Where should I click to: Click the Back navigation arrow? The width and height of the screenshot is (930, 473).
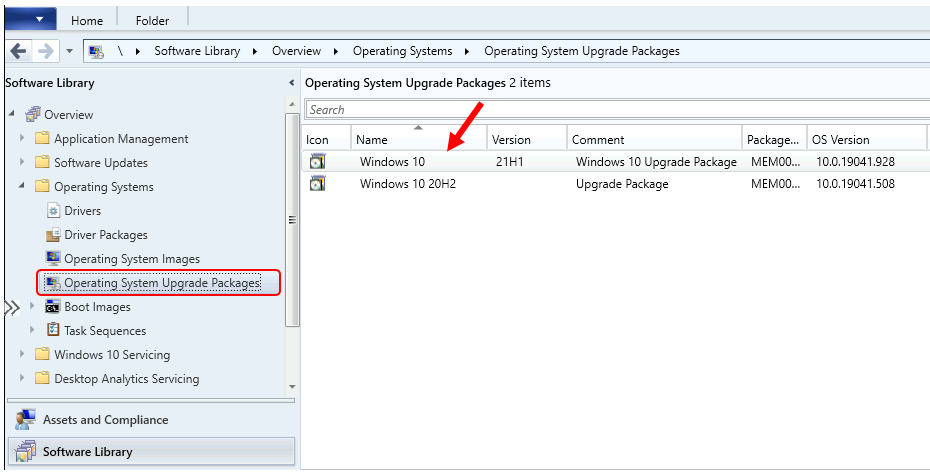pos(18,52)
